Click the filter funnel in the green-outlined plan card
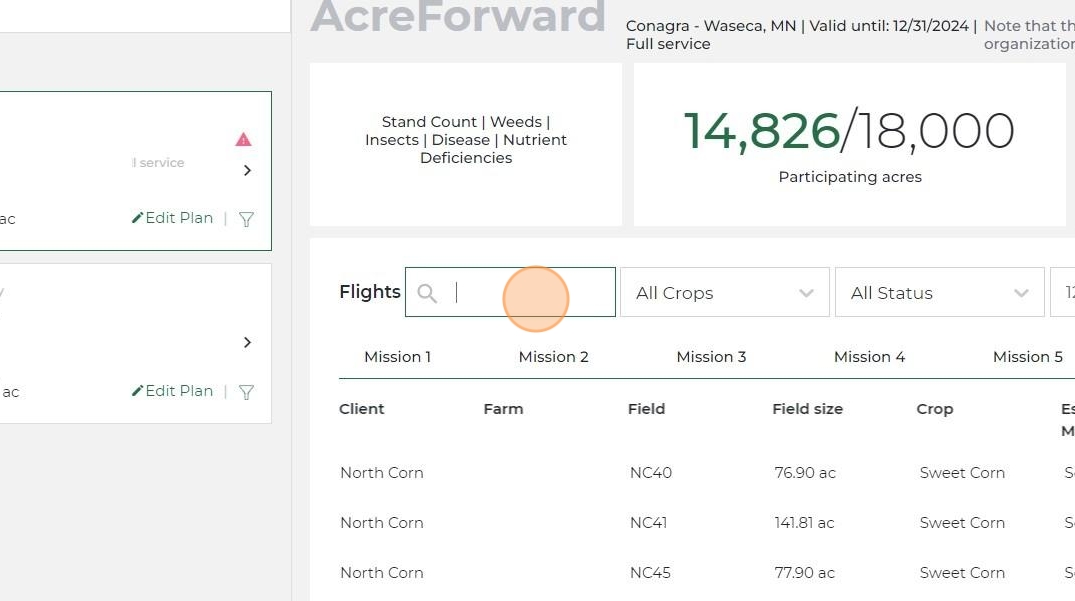The height and width of the screenshot is (601, 1075). [246, 219]
